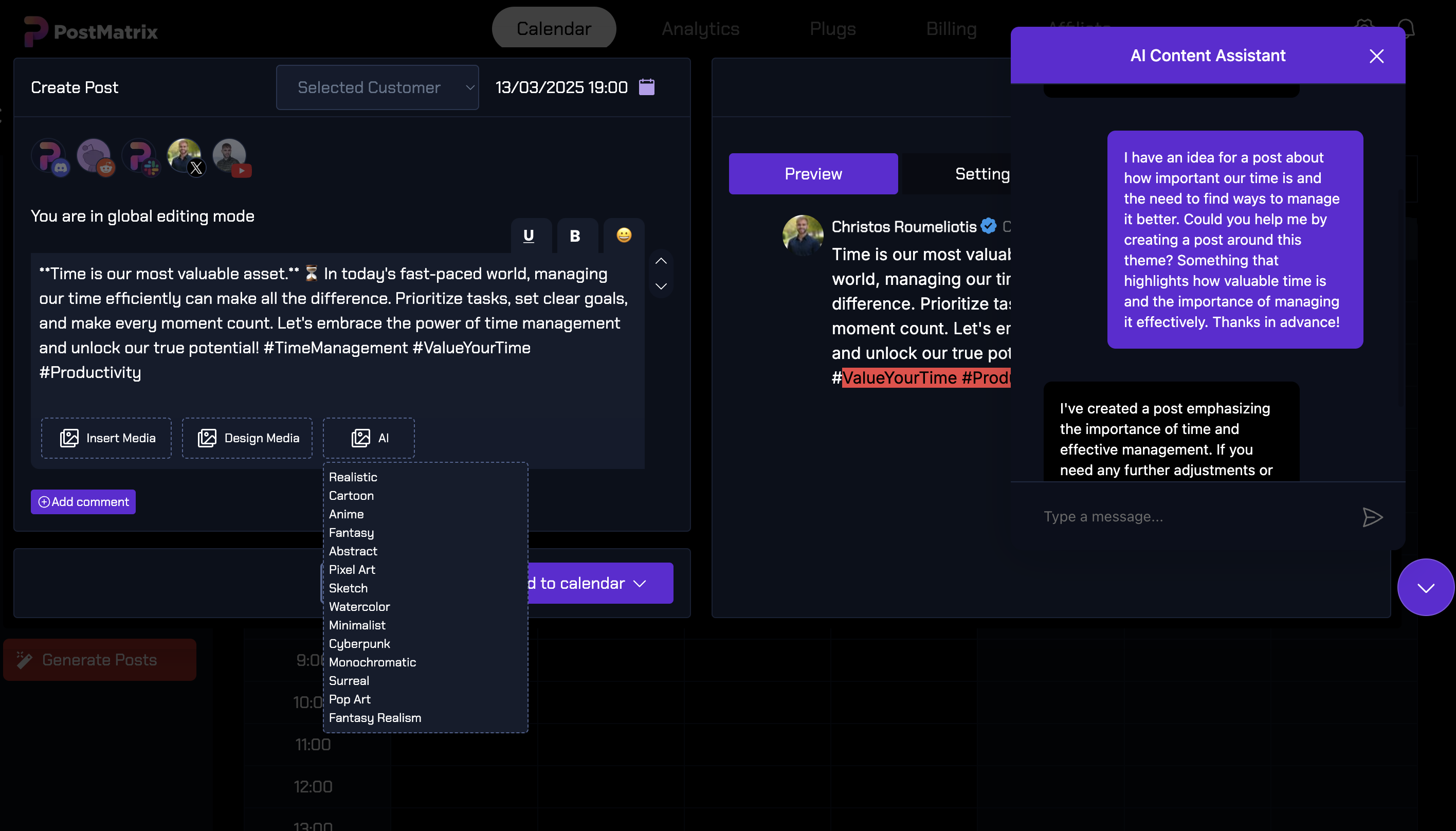Image resolution: width=1456 pixels, height=831 pixels.
Task: Click the send message icon in chat
Action: click(1373, 517)
